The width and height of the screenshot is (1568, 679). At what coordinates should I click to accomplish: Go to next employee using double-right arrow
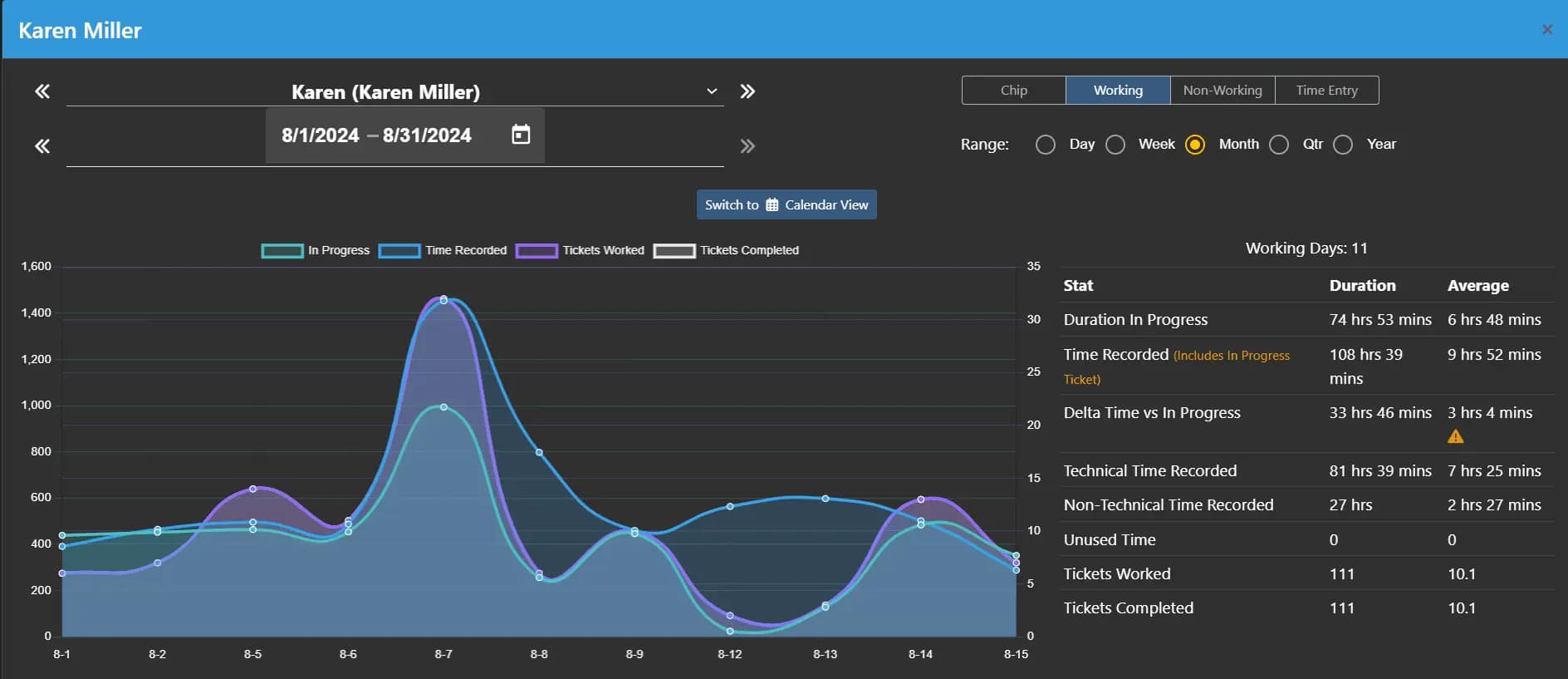(x=747, y=91)
